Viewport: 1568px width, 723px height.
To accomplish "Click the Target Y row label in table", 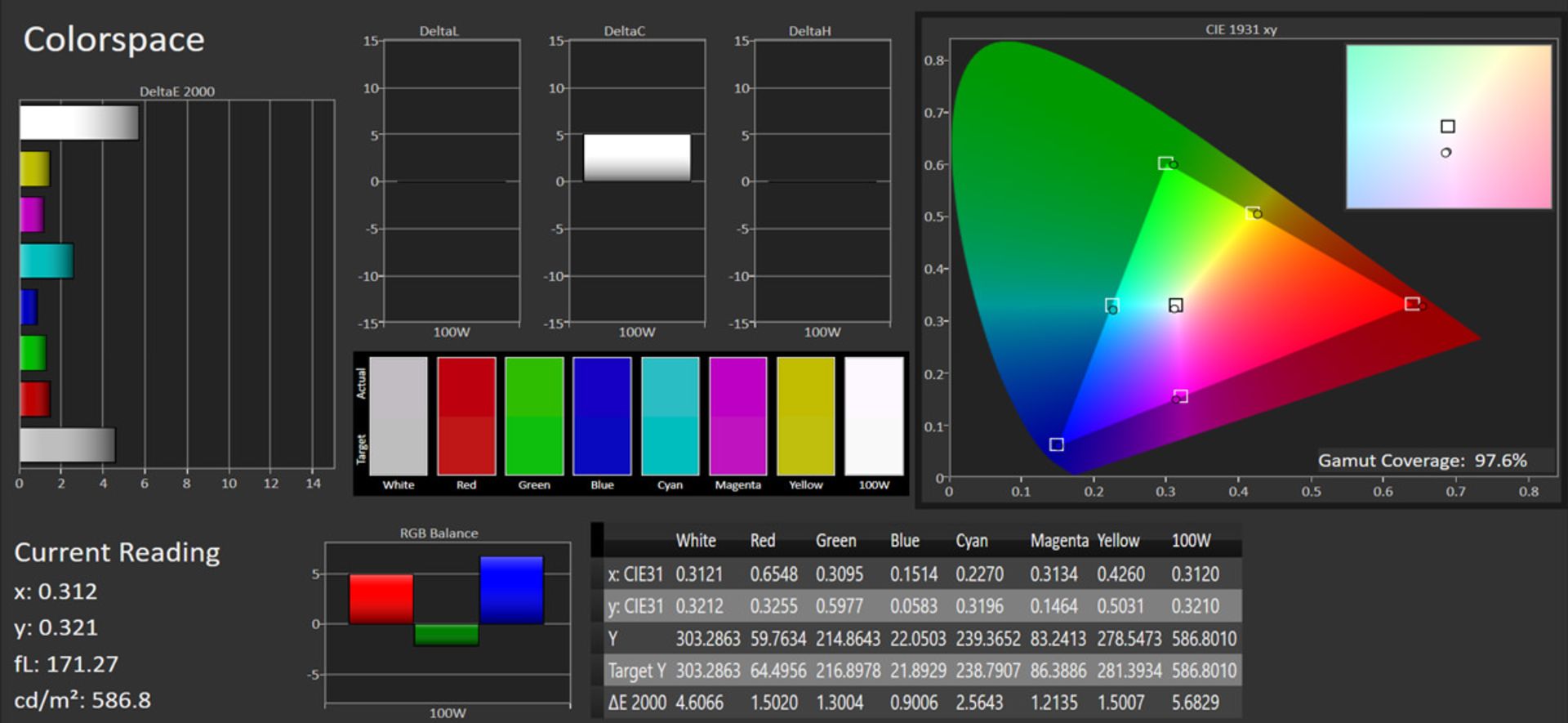I will click(636, 671).
